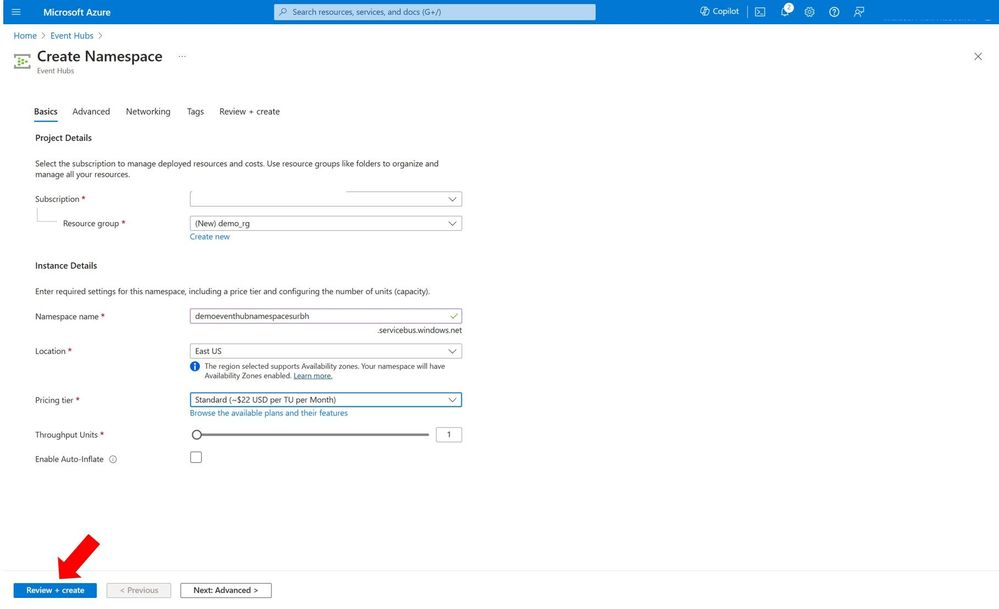Open the Subscription dropdown
Screen dimensions: 999x609
pyautogui.click(x=326, y=199)
